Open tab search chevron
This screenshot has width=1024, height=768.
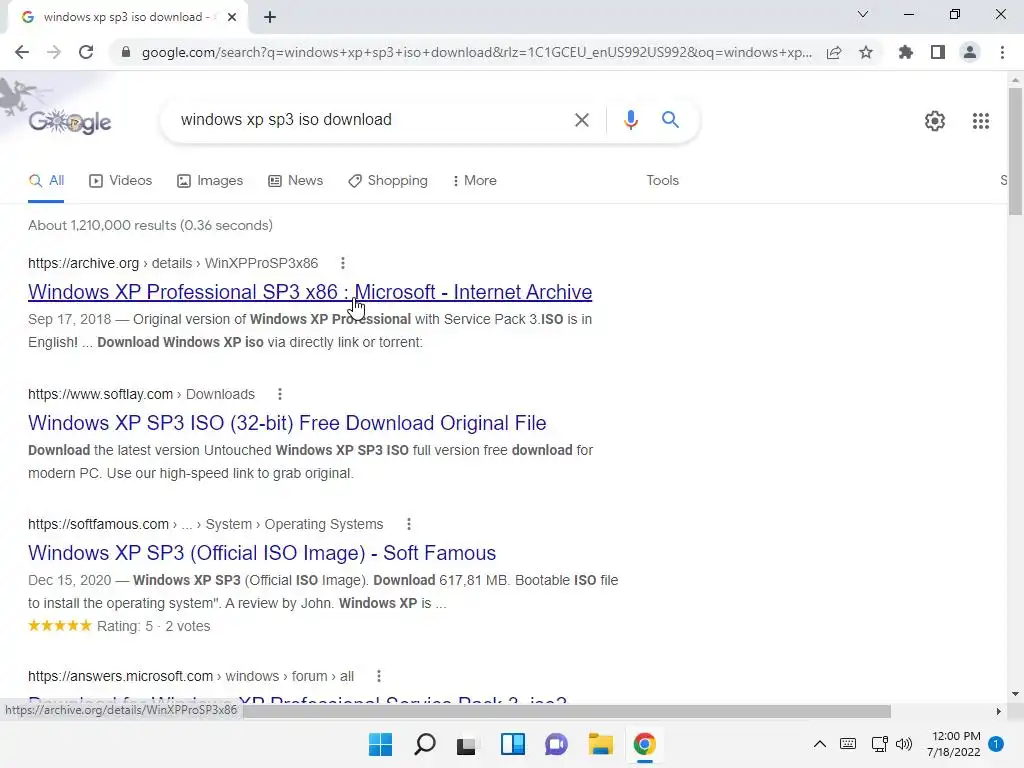[863, 14]
